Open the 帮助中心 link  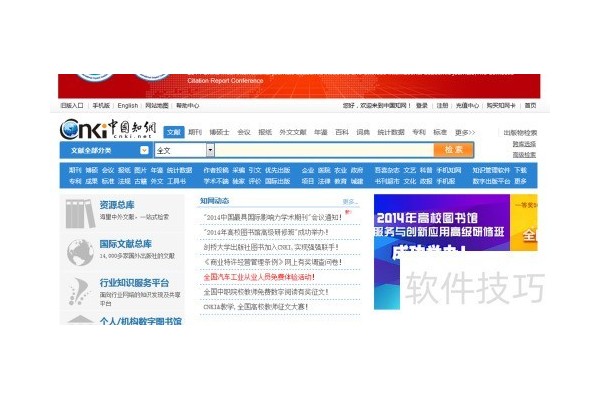[188, 105]
